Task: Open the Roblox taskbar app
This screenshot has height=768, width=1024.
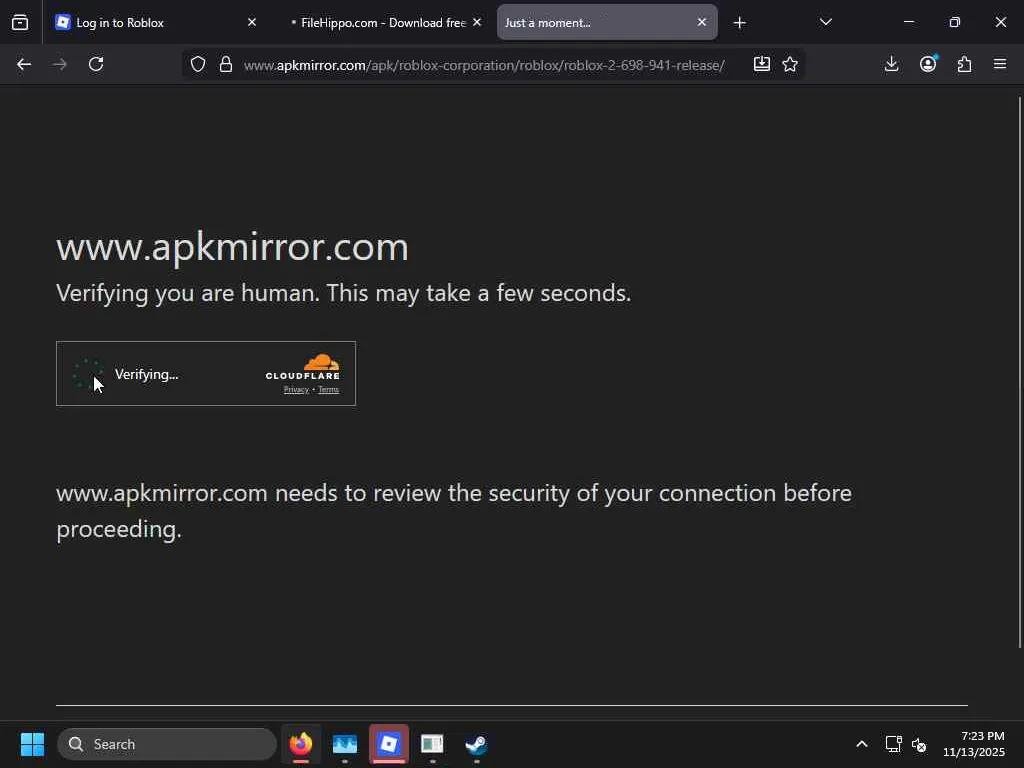Action: tap(389, 744)
